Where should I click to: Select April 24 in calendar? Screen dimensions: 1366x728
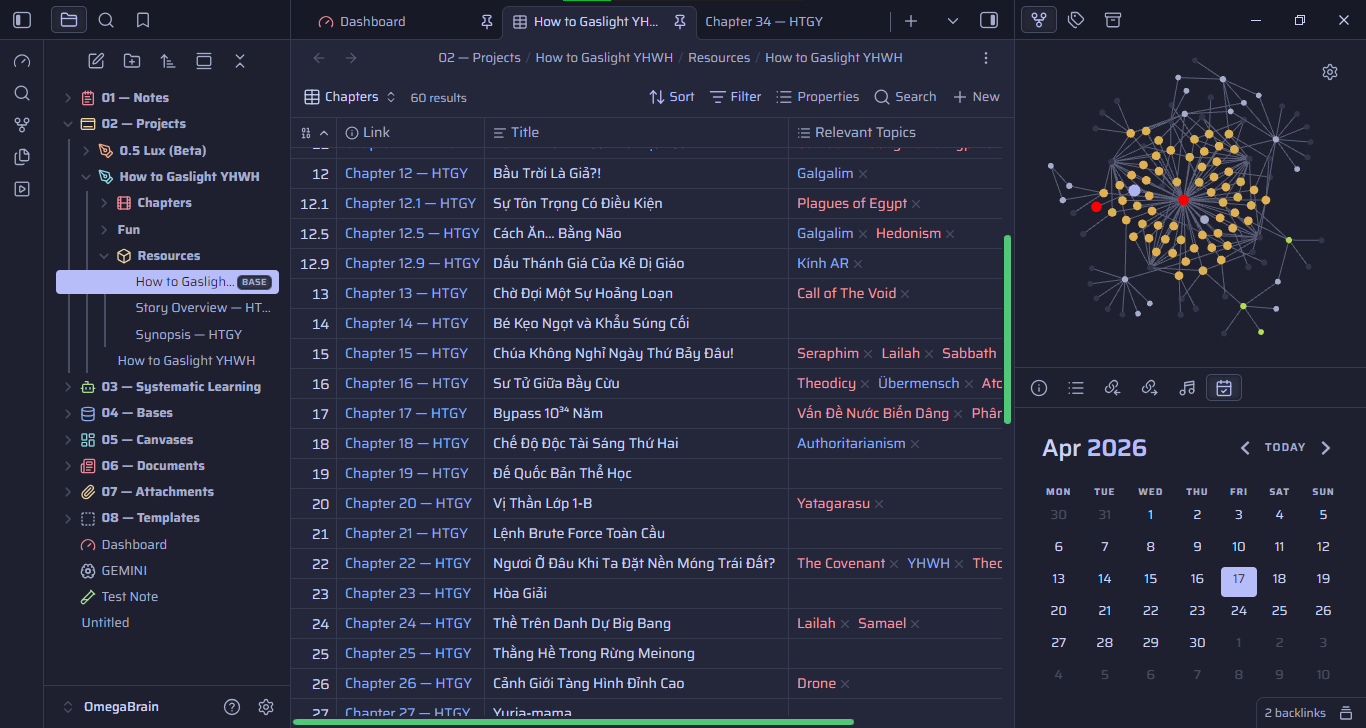[x=1238, y=610]
